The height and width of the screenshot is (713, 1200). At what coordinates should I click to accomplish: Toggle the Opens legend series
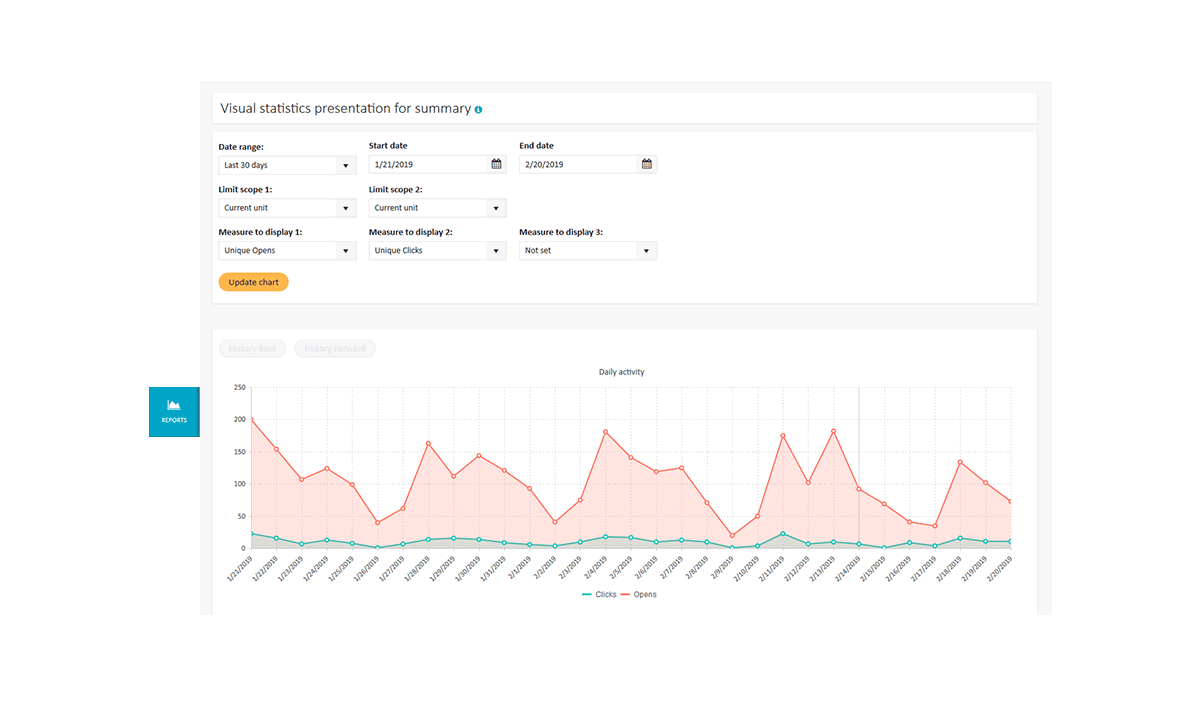pyautogui.click(x=640, y=594)
